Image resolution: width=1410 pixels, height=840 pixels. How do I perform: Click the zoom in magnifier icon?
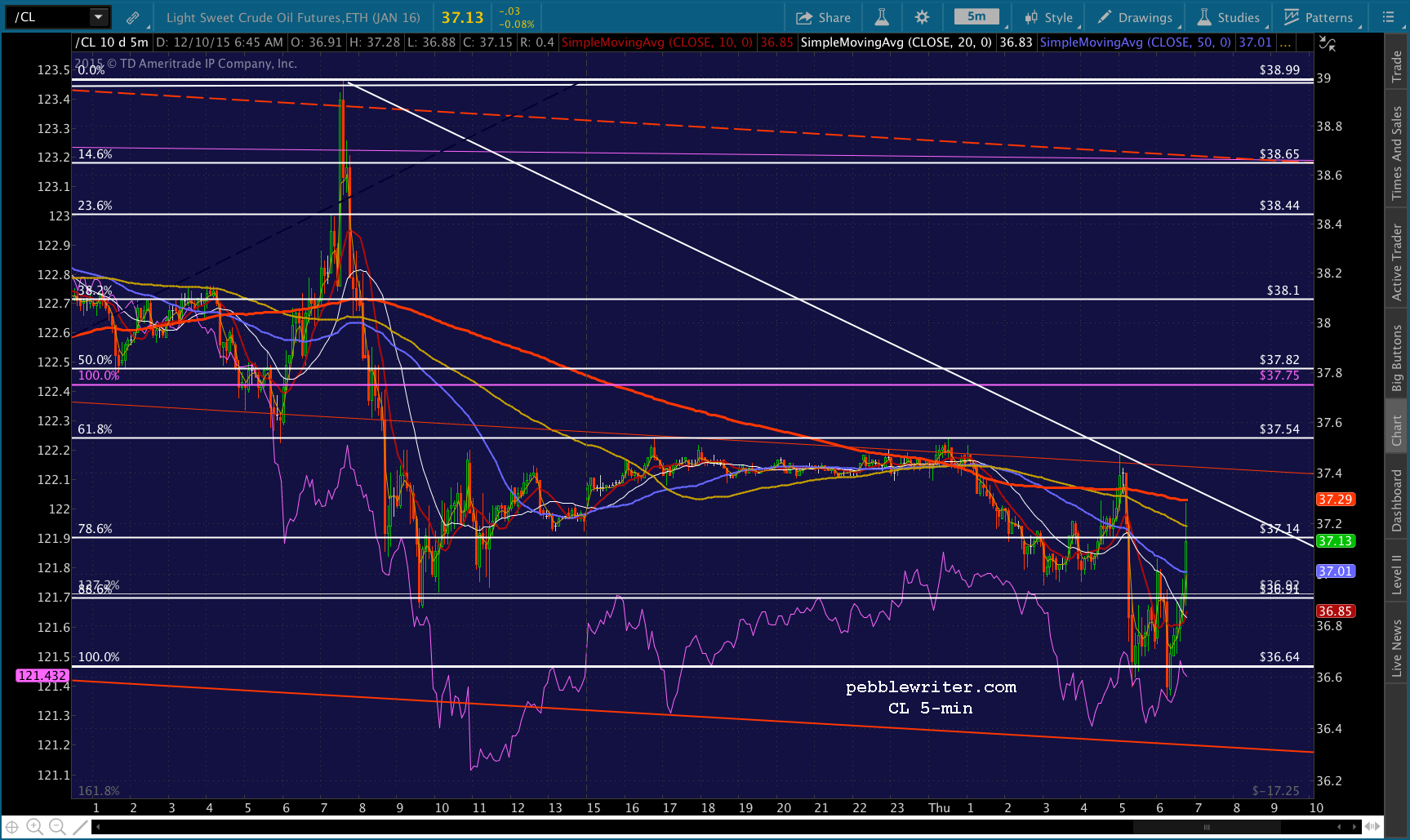(34, 827)
